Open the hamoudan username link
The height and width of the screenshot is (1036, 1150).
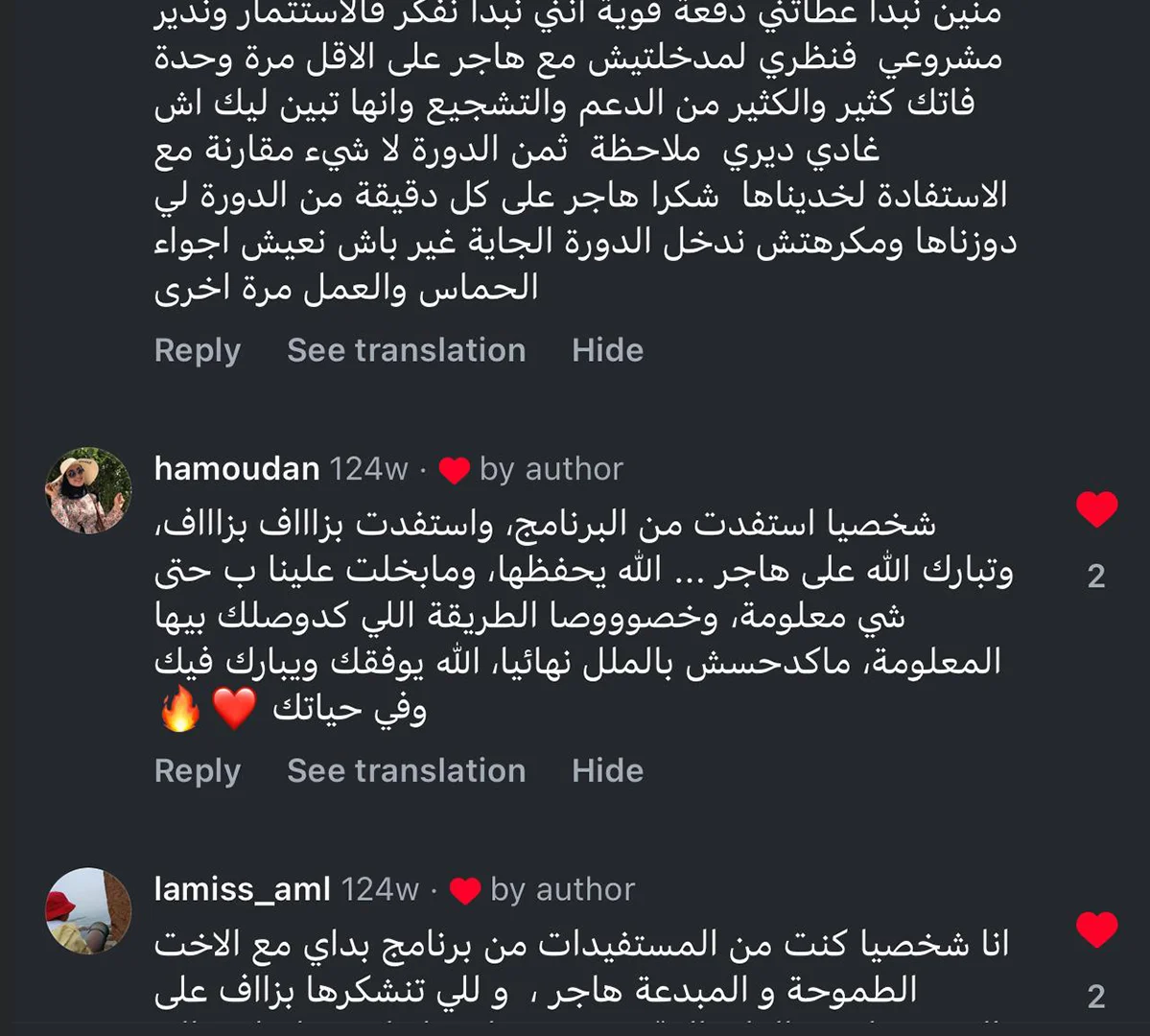click(237, 469)
